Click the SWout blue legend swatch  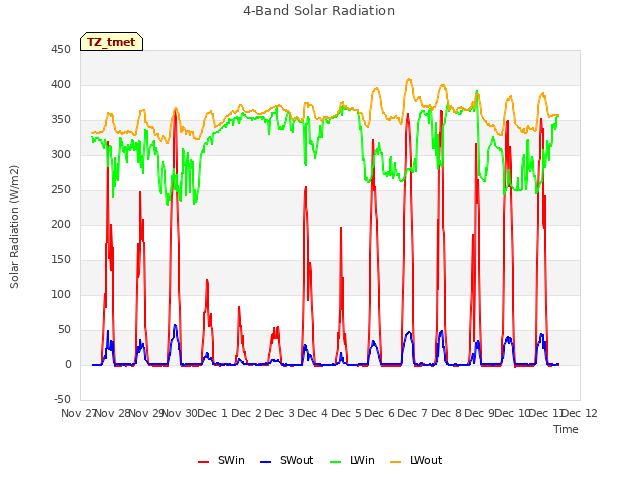click(x=265, y=462)
